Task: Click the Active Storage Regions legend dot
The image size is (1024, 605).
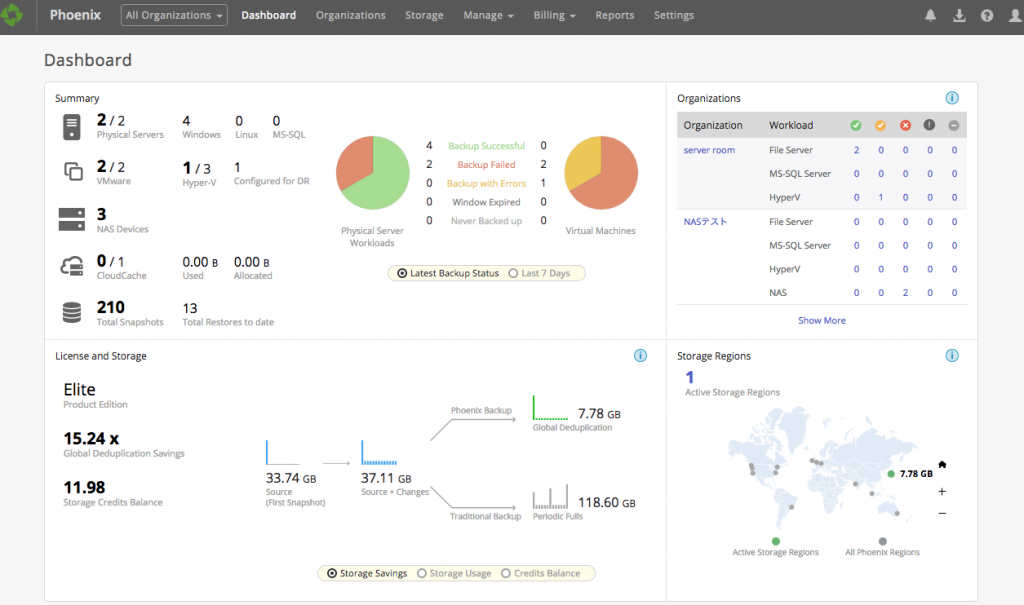Action: tap(776, 541)
